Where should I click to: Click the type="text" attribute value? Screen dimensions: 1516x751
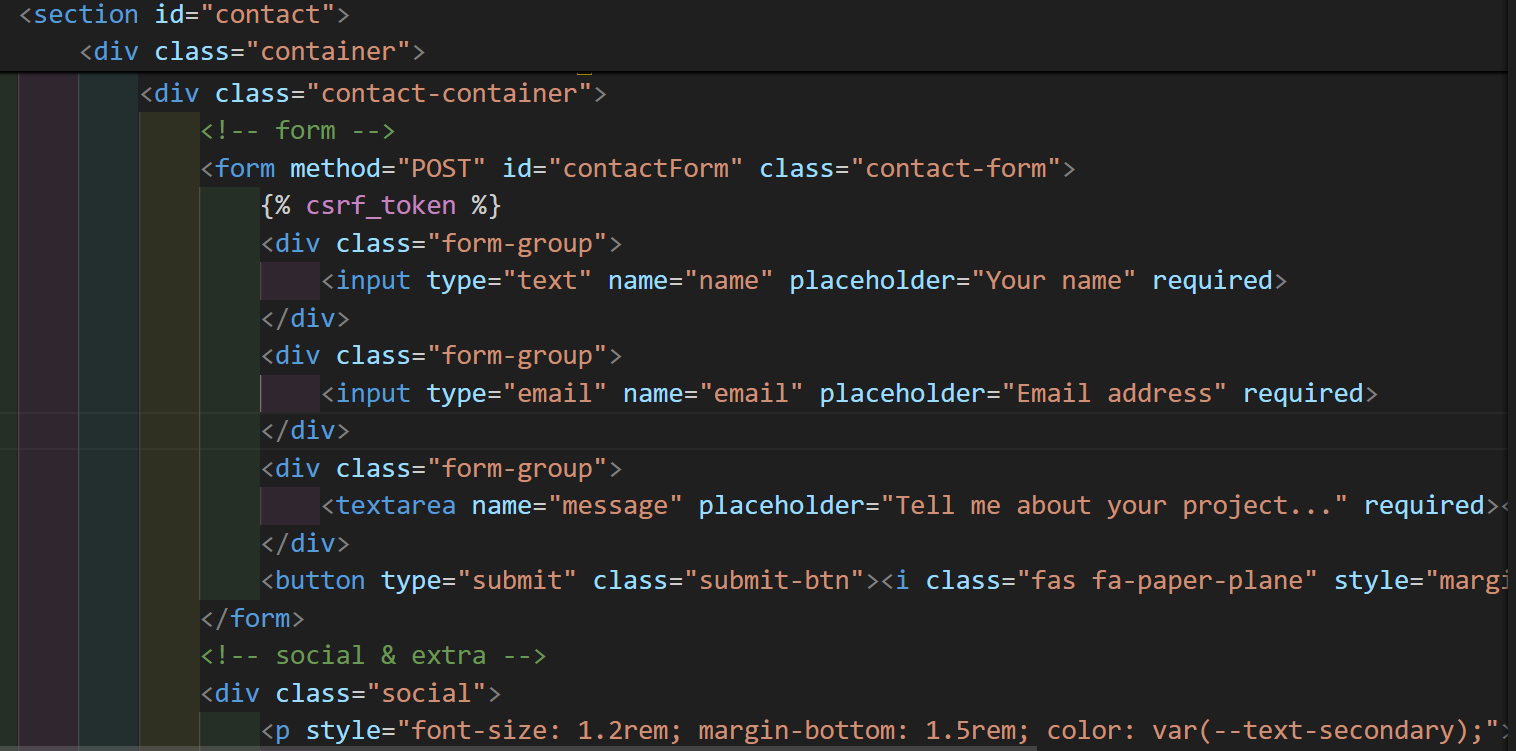click(548, 281)
